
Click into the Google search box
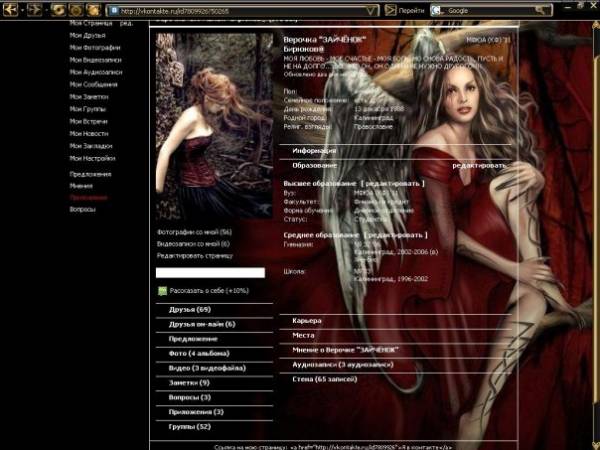[490, 11]
